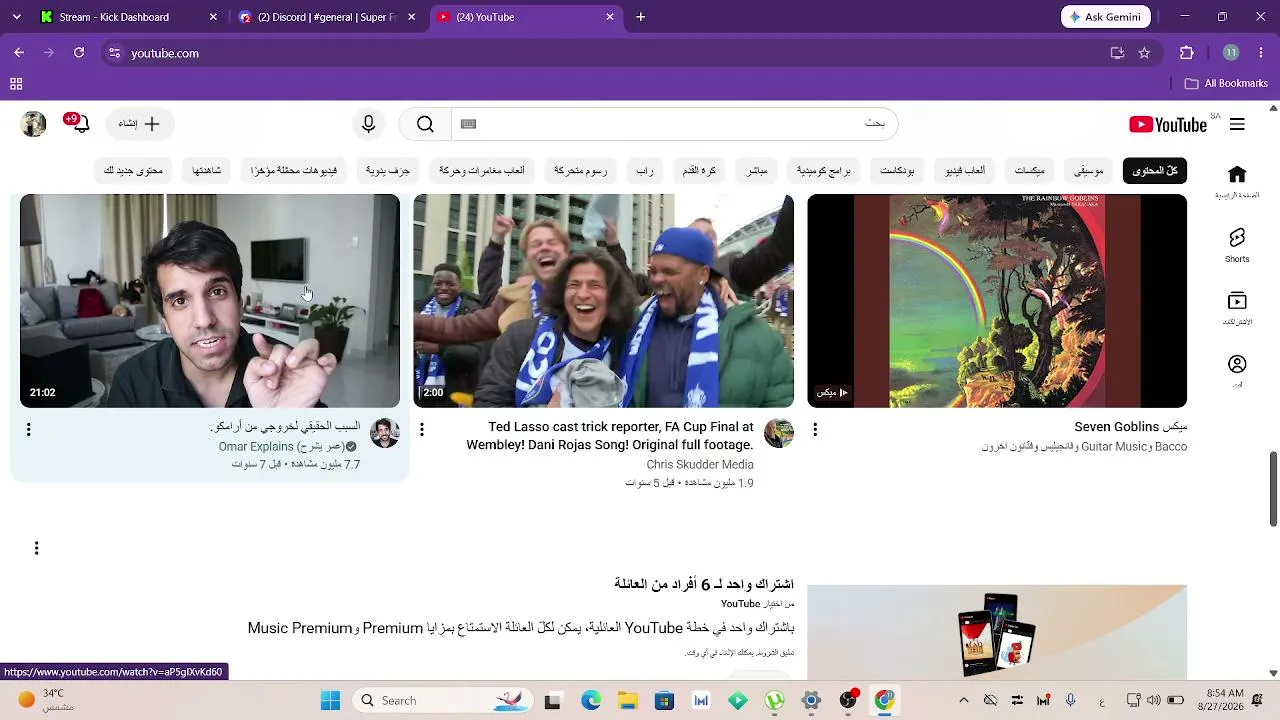Play the Omar Explains video thumbnail
1280x720 pixels.
tap(210, 301)
